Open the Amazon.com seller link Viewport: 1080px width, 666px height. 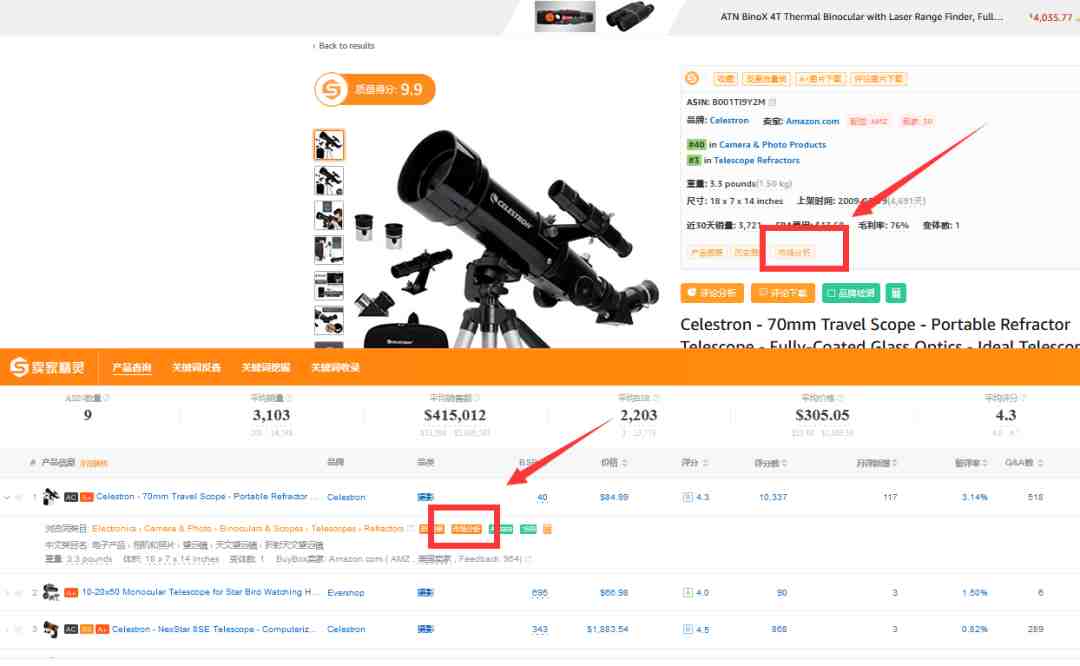coord(812,121)
